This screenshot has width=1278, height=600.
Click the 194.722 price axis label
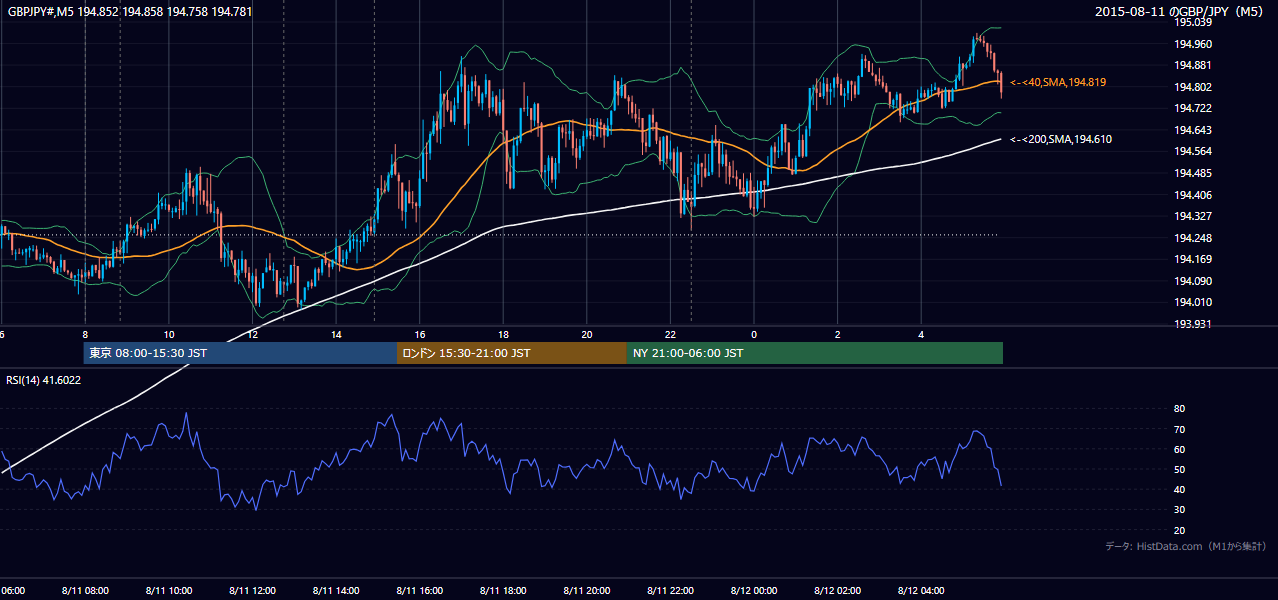[1193, 108]
